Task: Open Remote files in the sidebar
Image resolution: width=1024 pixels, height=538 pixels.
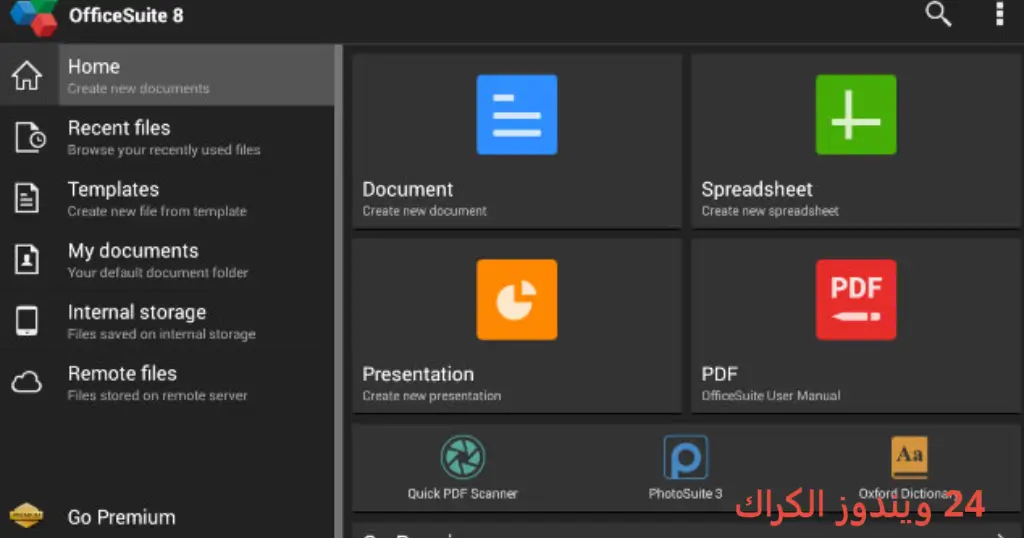Action: pos(167,383)
